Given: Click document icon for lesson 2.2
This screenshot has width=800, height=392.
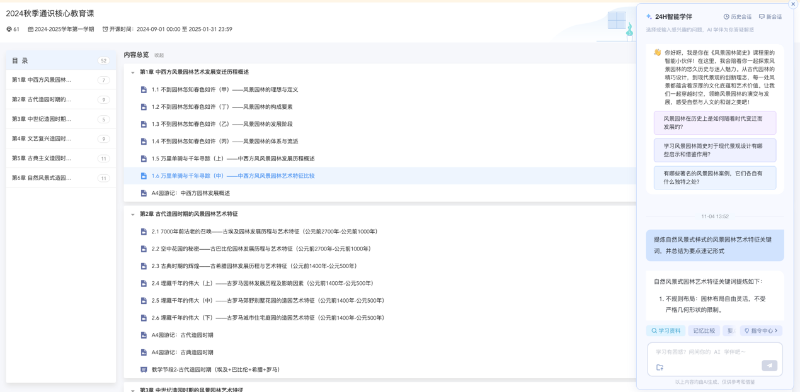Looking at the screenshot, I should (x=144, y=249).
